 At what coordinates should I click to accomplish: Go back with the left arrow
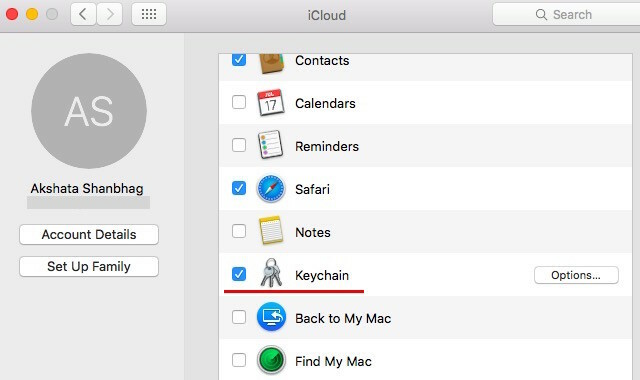(83, 14)
